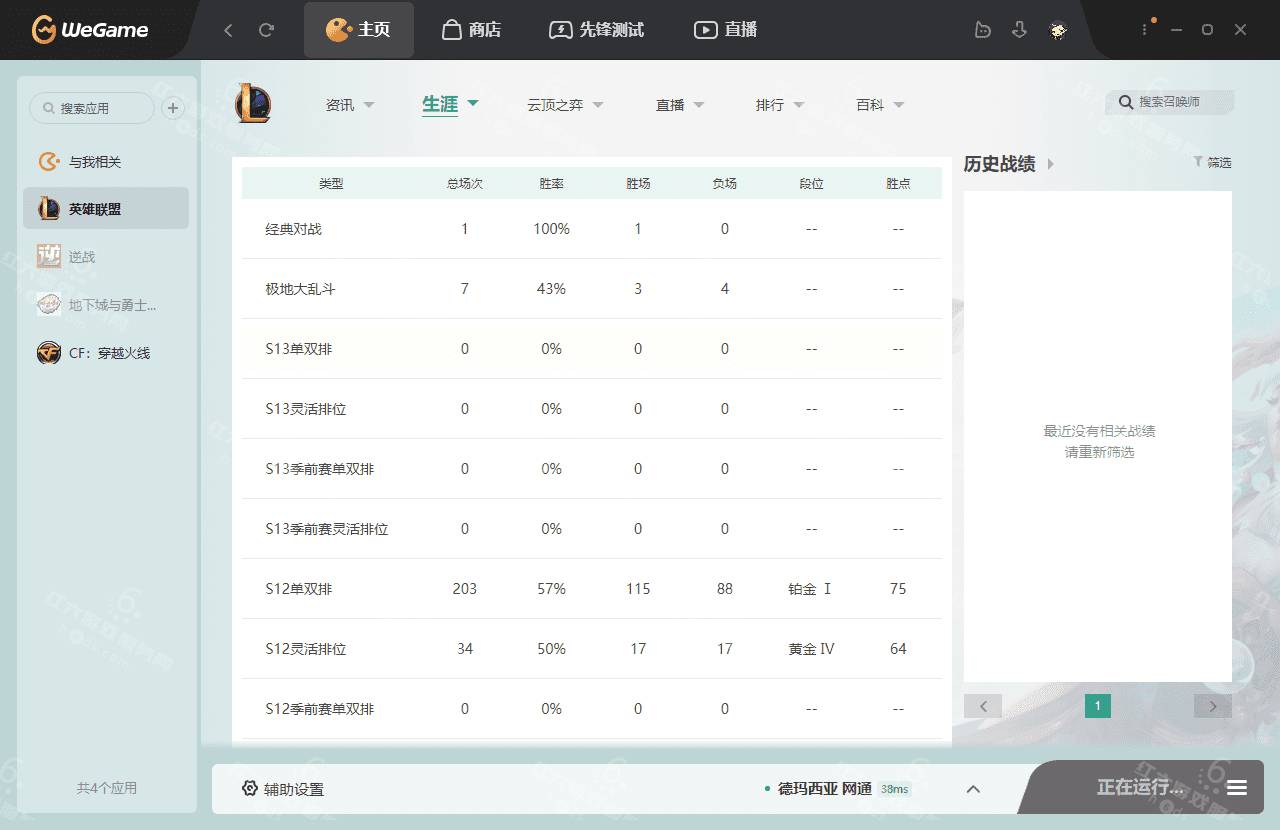Click the user avatar icon
This screenshot has width=1280, height=830.
click(1058, 30)
